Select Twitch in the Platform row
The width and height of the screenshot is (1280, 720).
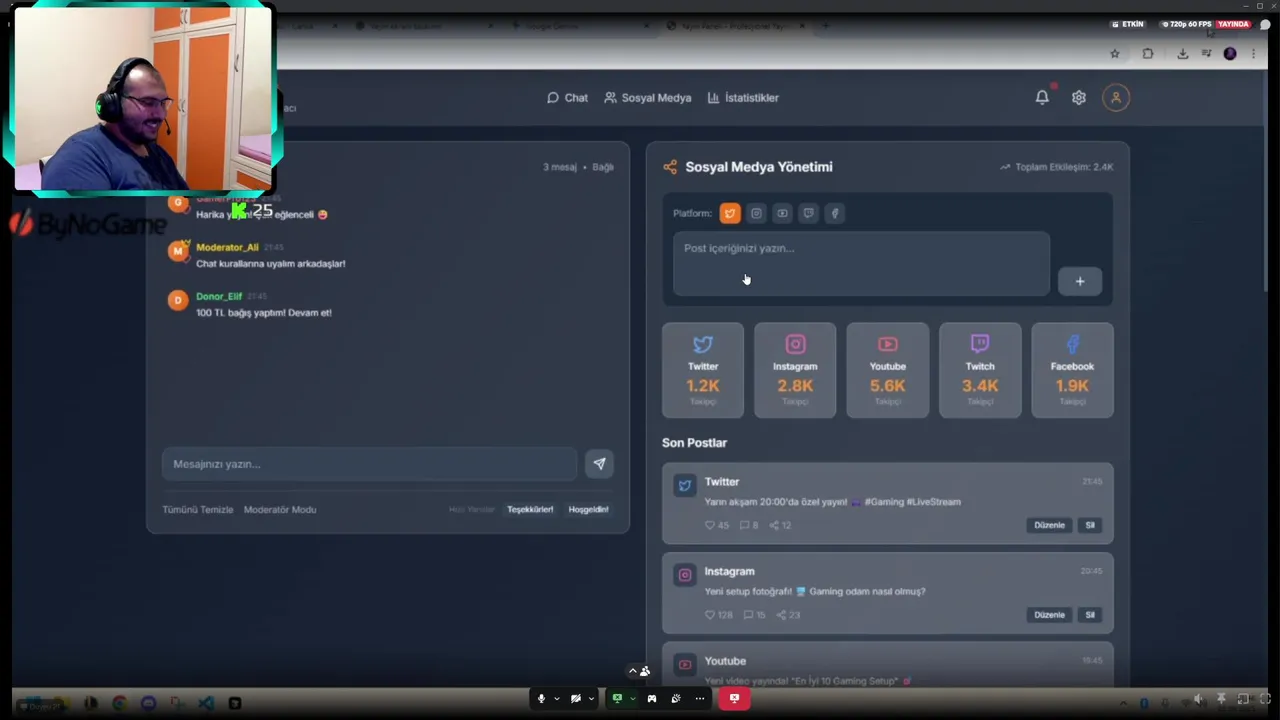[x=808, y=213]
